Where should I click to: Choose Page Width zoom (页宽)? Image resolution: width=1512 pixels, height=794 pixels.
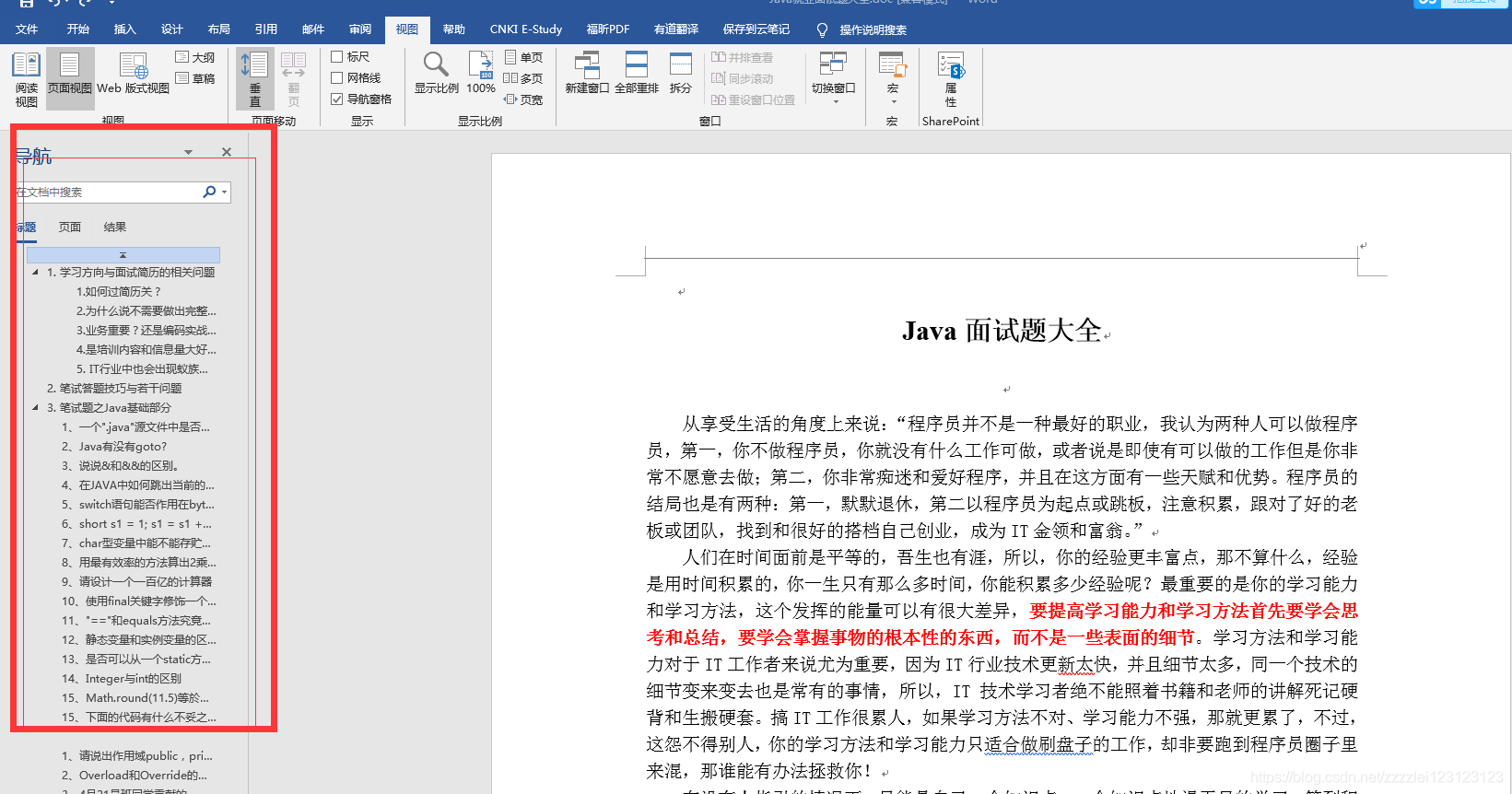(x=523, y=99)
